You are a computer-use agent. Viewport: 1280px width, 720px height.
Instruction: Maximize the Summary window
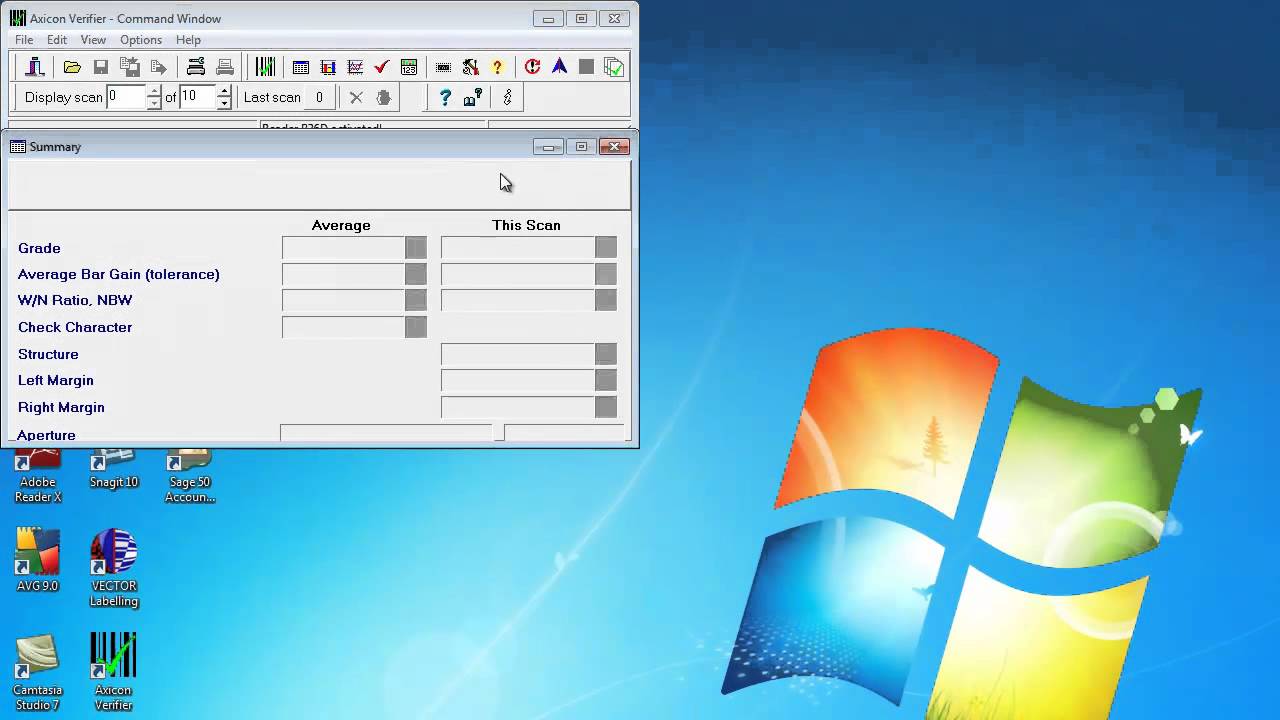tap(581, 147)
